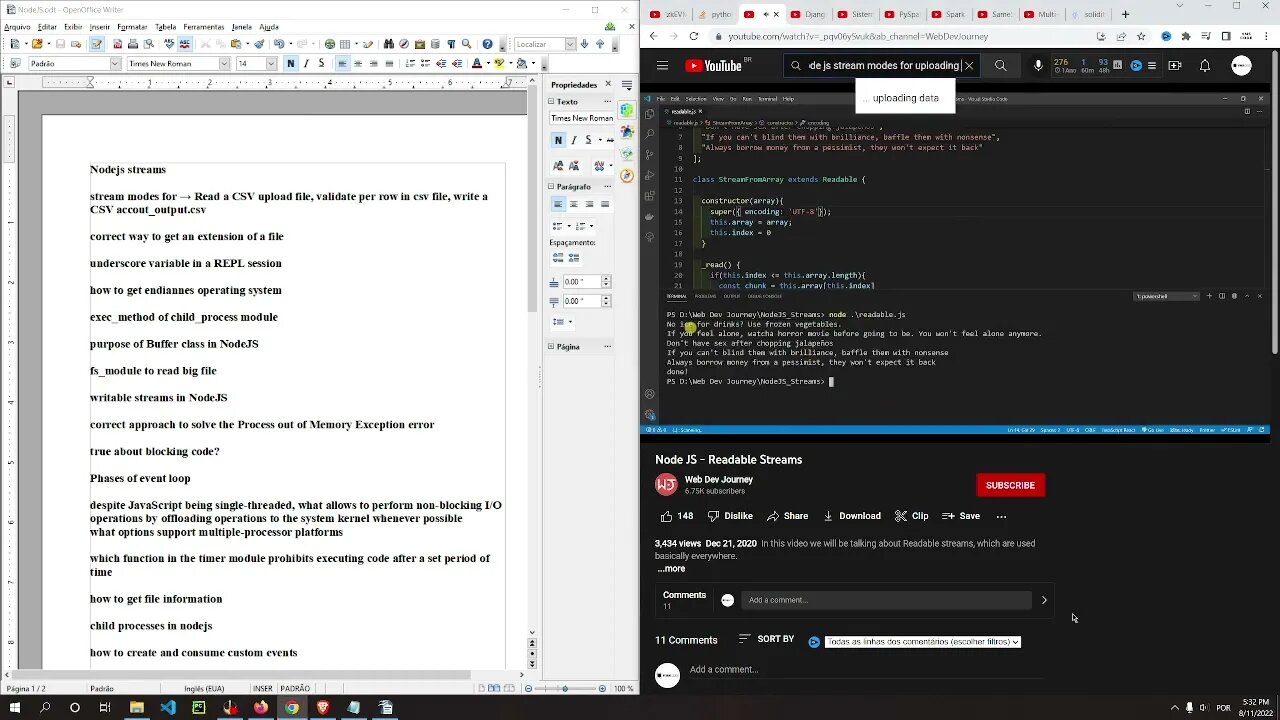Click the Download button under video
This screenshot has height=720, width=1280.
click(x=851, y=516)
